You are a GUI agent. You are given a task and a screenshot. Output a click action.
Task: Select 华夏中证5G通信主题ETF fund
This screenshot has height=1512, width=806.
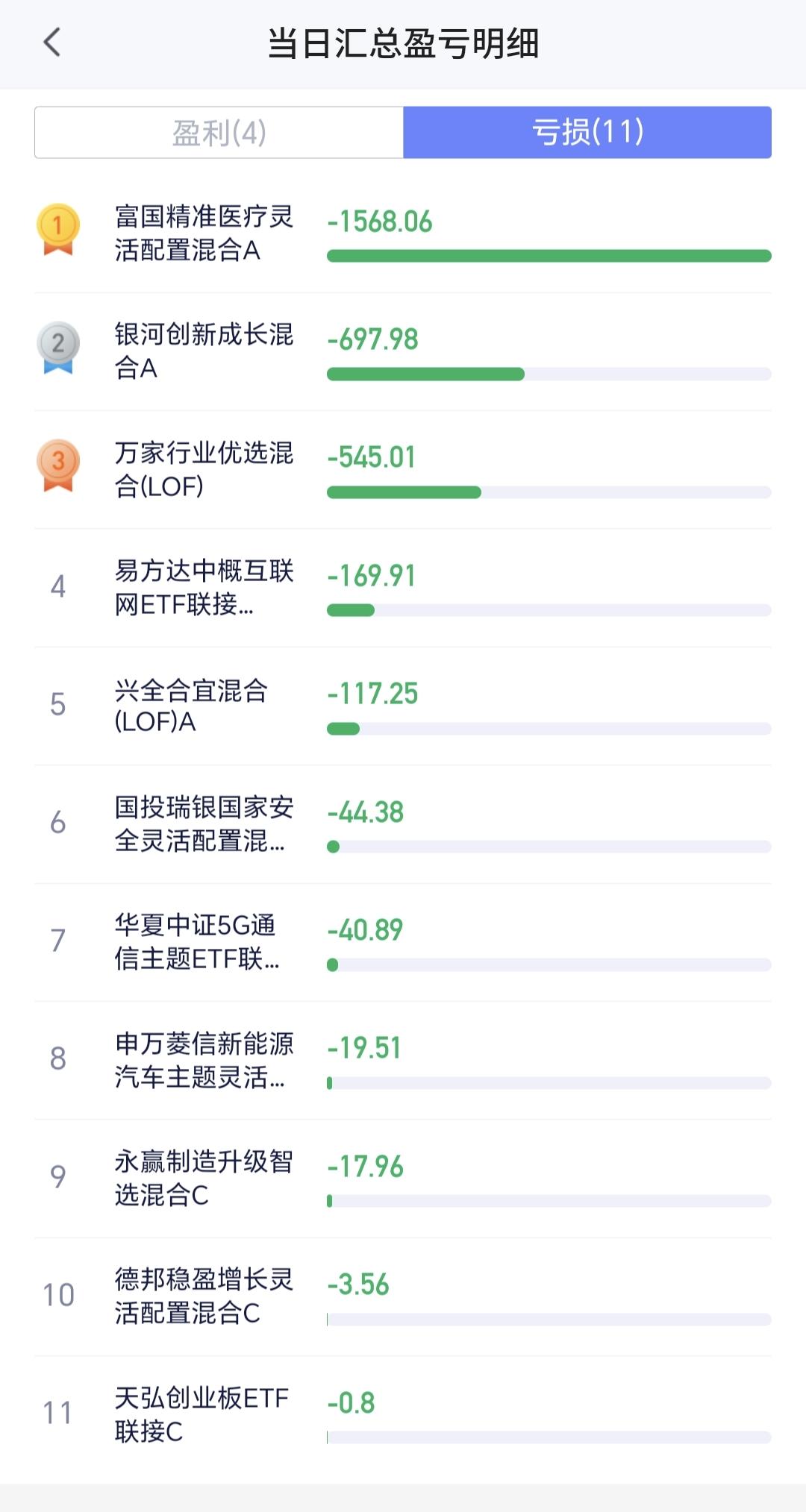tap(403, 942)
